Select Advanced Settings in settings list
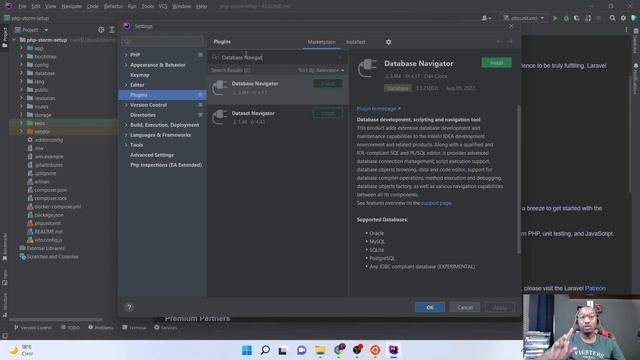The width and height of the screenshot is (640, 360). click(x=152, y=155)
